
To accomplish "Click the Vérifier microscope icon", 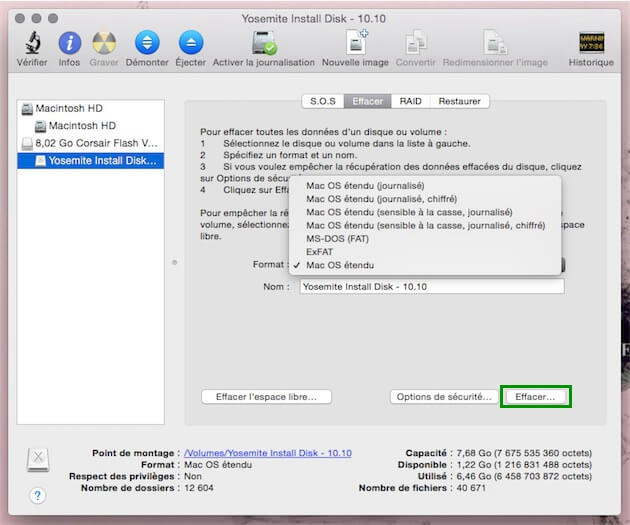I will point(32,42).
